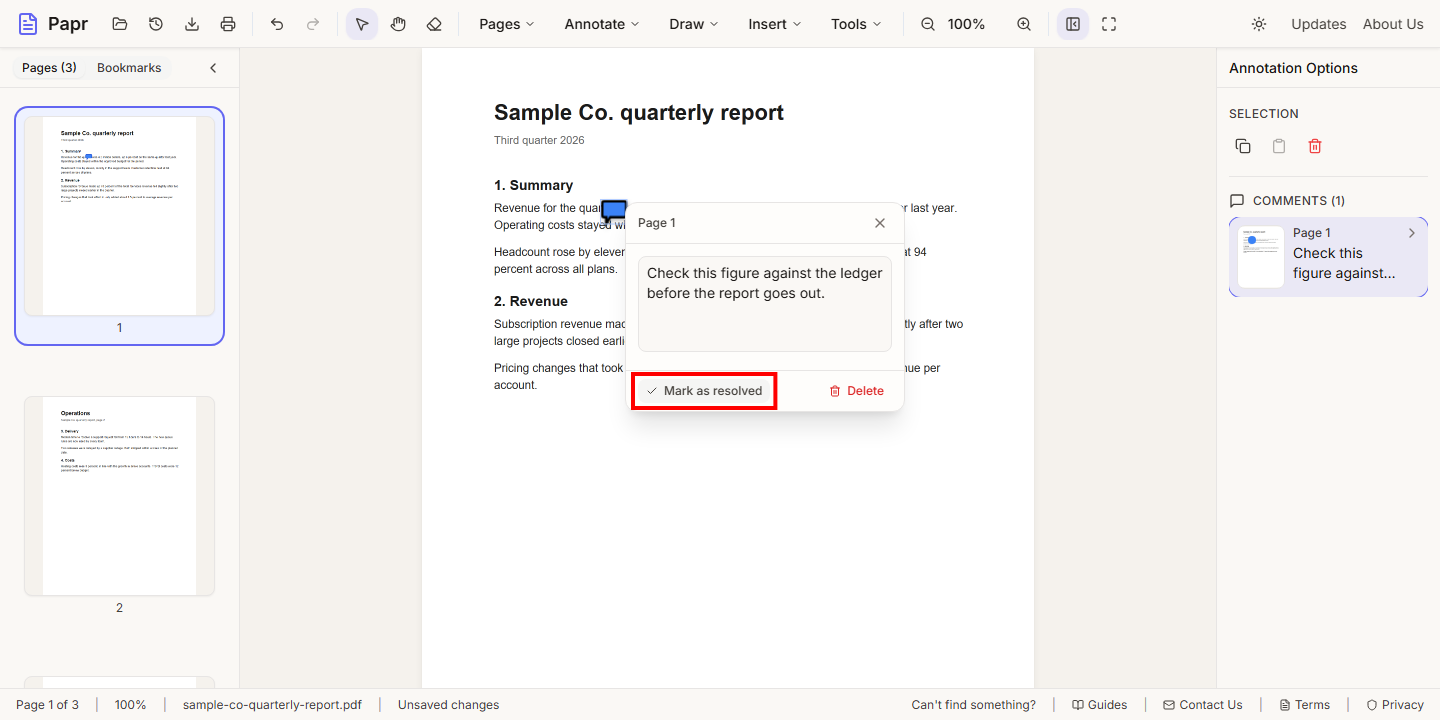Image resolution: width=1440 pixels, height=720 pixels.
Task: Mark the comment as resolved
Action: 704,391
